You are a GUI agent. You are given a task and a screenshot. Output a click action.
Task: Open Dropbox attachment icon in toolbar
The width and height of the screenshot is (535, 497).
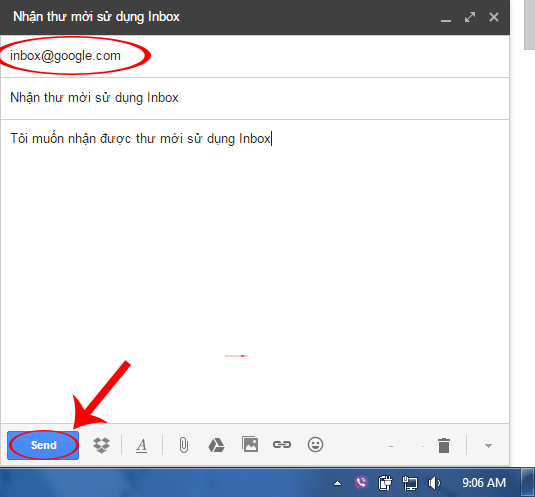(x=101, y=445)
